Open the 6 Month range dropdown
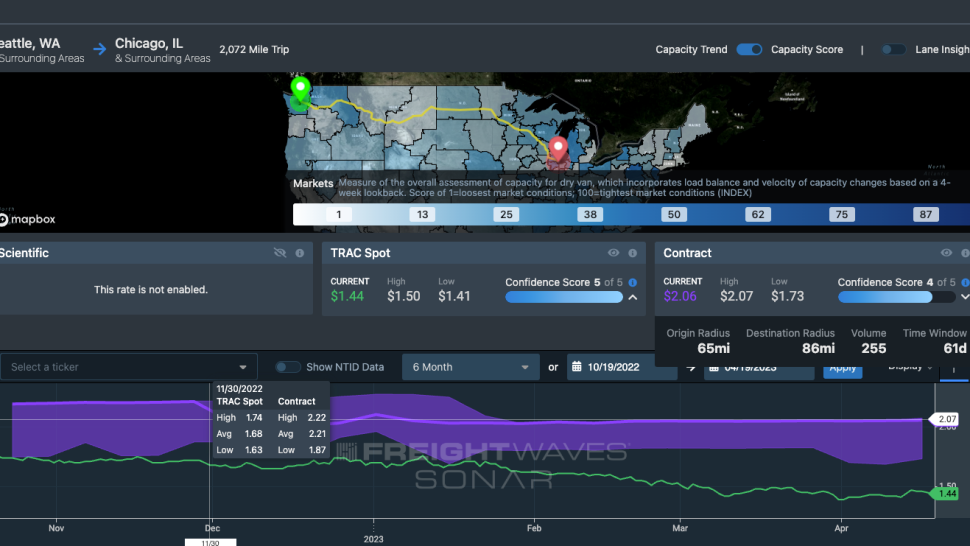This screenshot has width=970, height=546. [471, 367]
